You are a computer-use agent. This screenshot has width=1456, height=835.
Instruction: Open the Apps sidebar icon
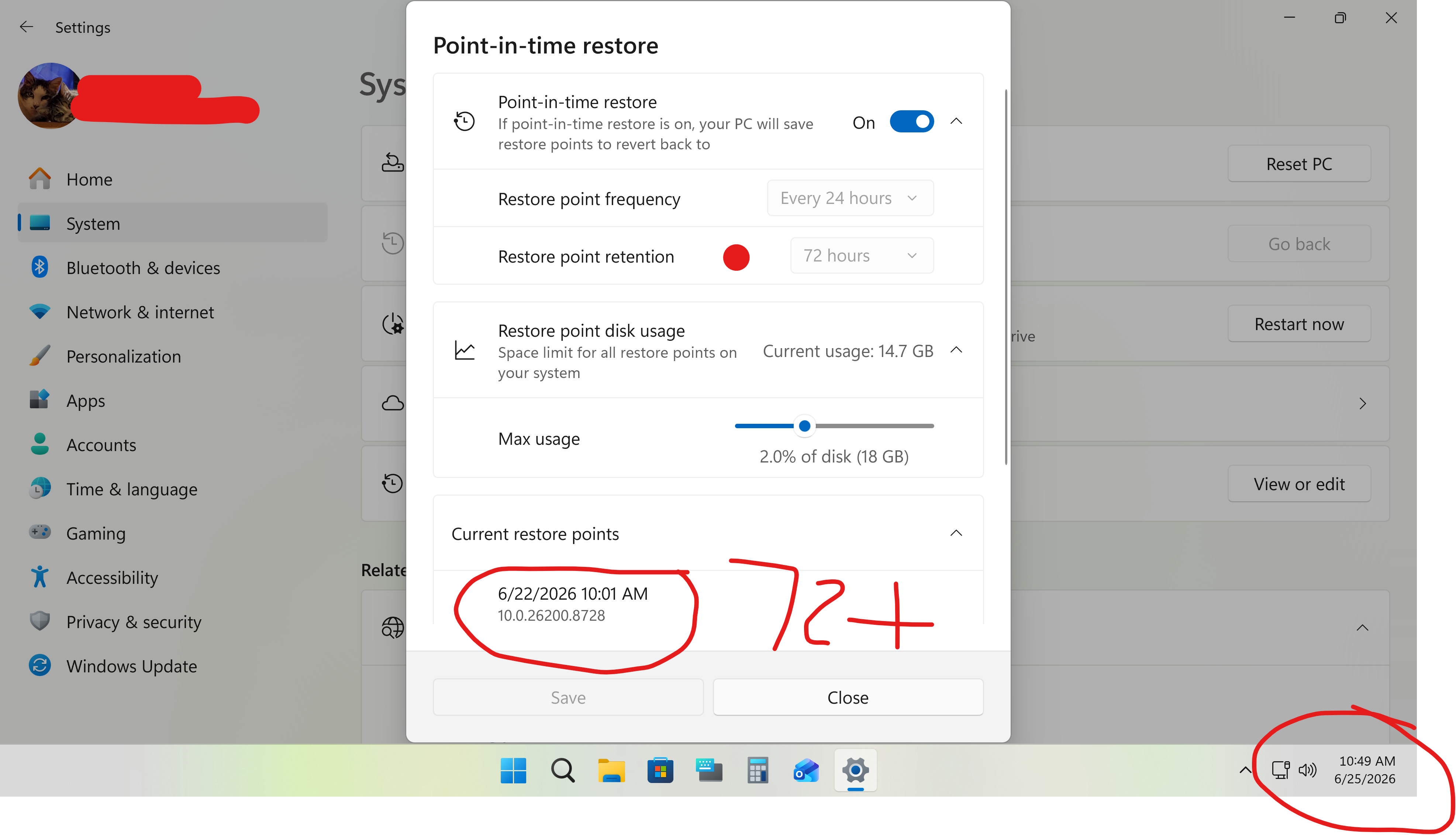[x=39, y=400]
